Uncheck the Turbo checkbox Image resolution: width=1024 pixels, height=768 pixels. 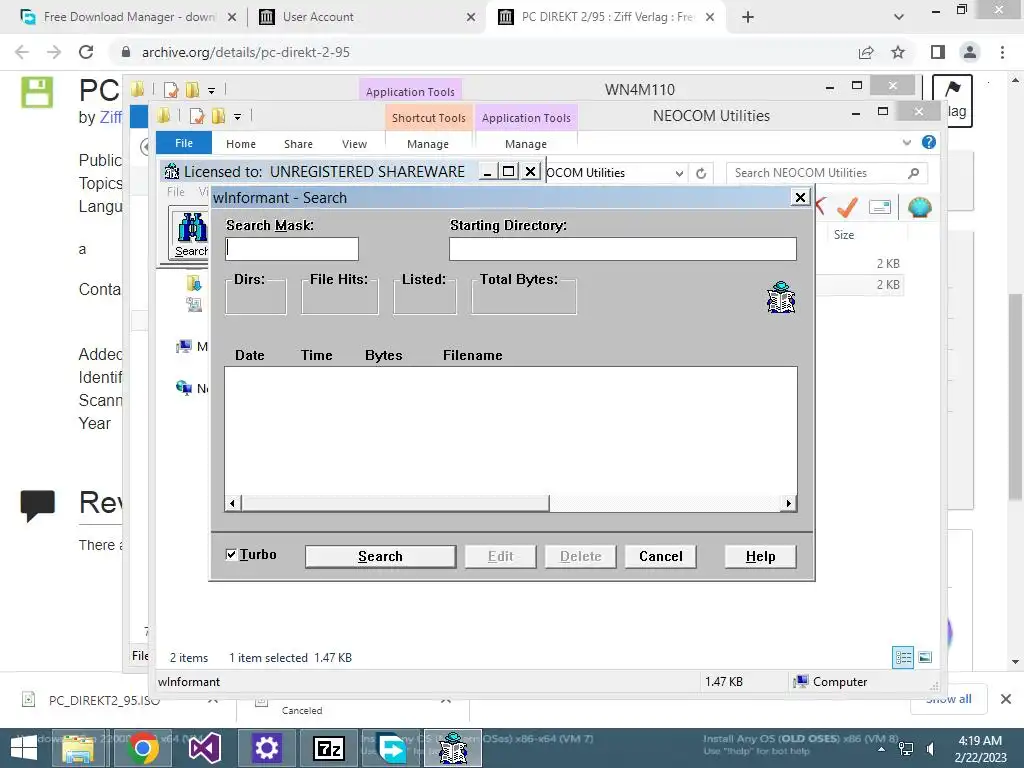pos(231,554)
